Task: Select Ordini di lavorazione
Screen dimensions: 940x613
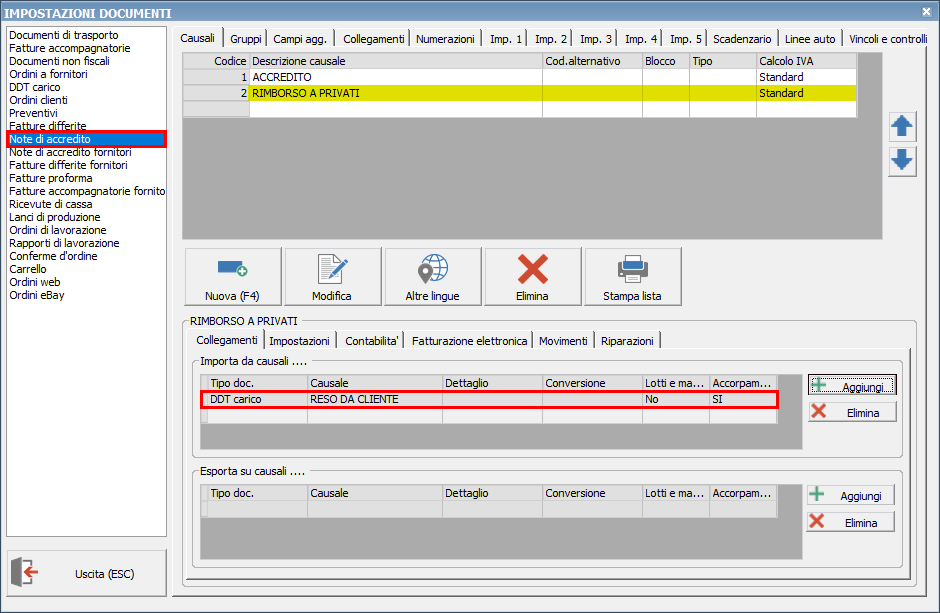Action: pos(58,230)
